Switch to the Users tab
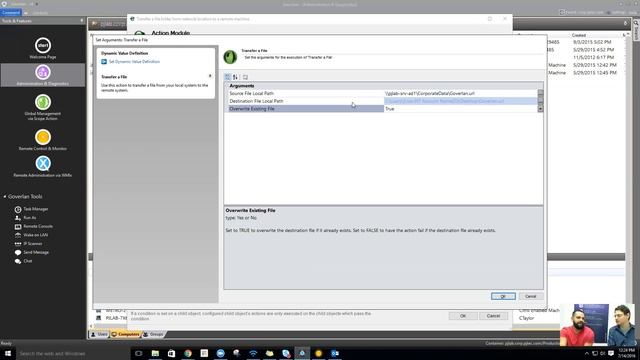640x360 pixels. [99, 334]
